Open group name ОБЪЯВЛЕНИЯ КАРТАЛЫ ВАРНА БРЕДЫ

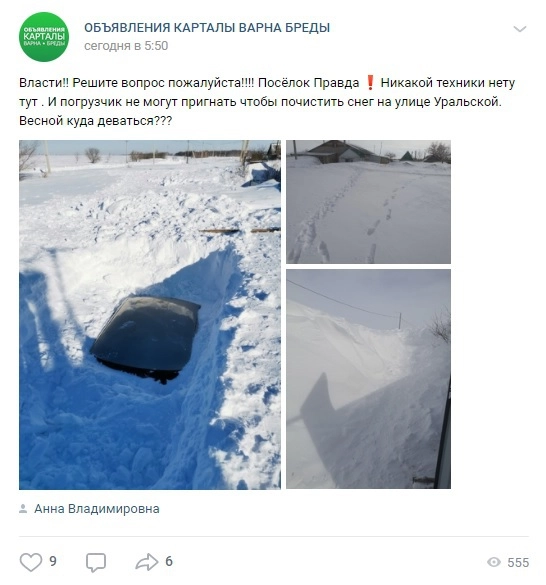[x=207, y=28]
